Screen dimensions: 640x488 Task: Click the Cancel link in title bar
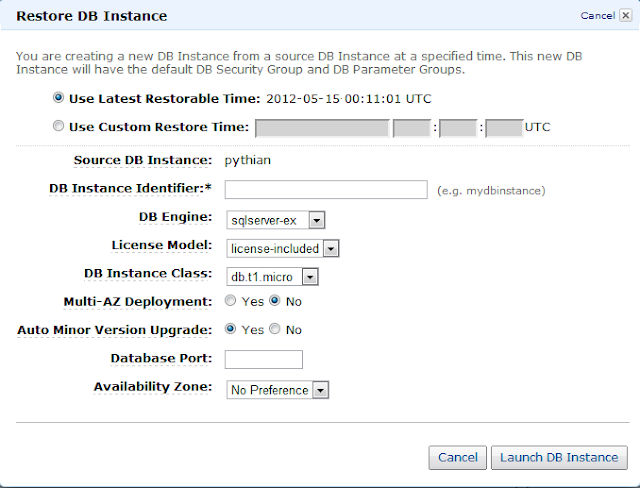coord(596,16)
